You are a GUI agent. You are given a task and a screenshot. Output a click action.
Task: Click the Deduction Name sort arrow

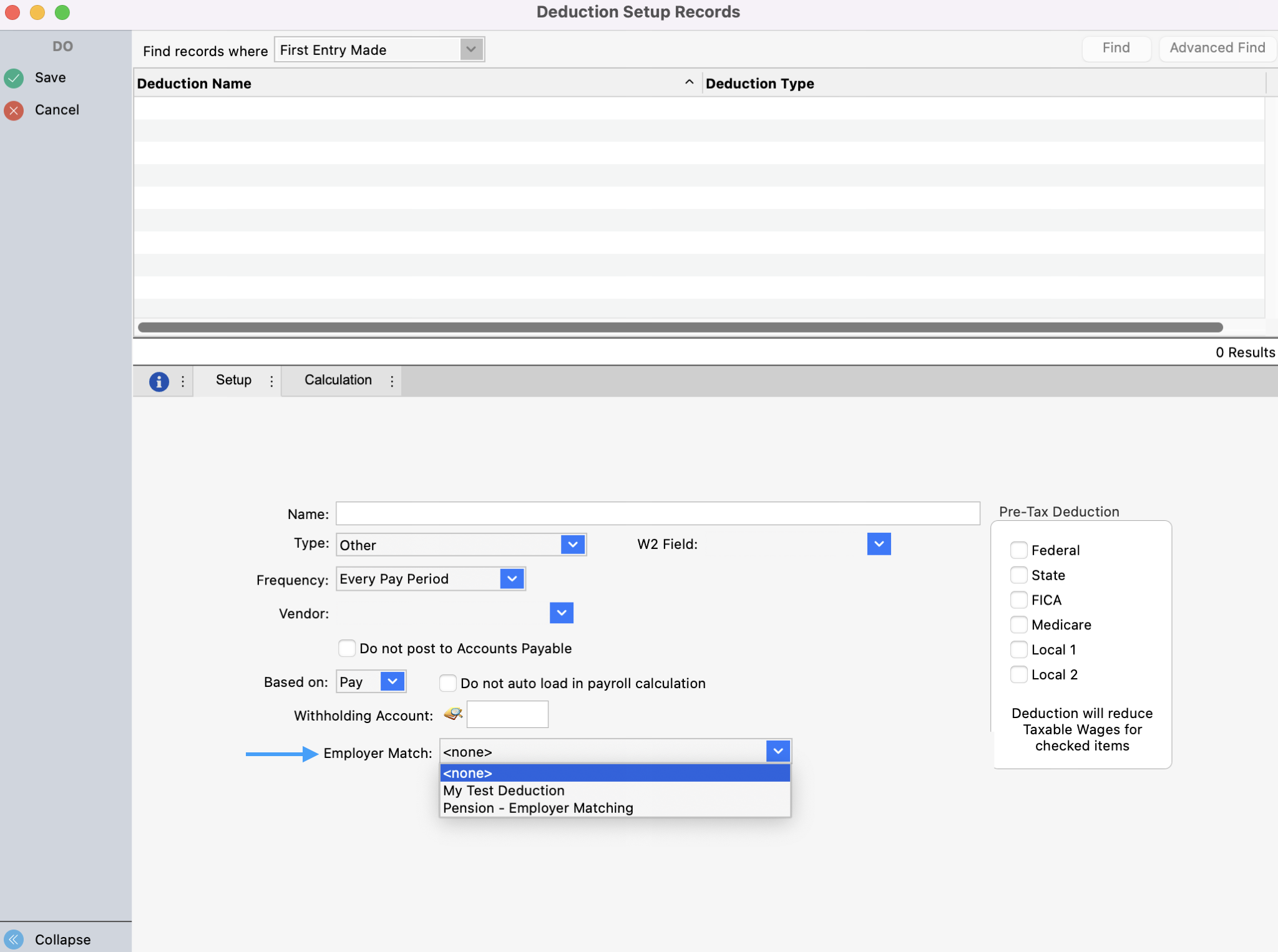pos(689,82)
